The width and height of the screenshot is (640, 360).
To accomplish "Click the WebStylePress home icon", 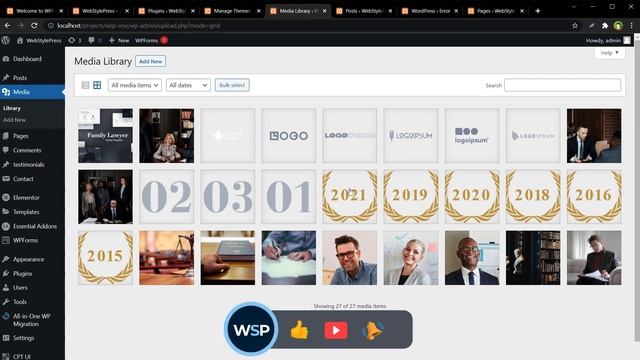I will (20, 40).
